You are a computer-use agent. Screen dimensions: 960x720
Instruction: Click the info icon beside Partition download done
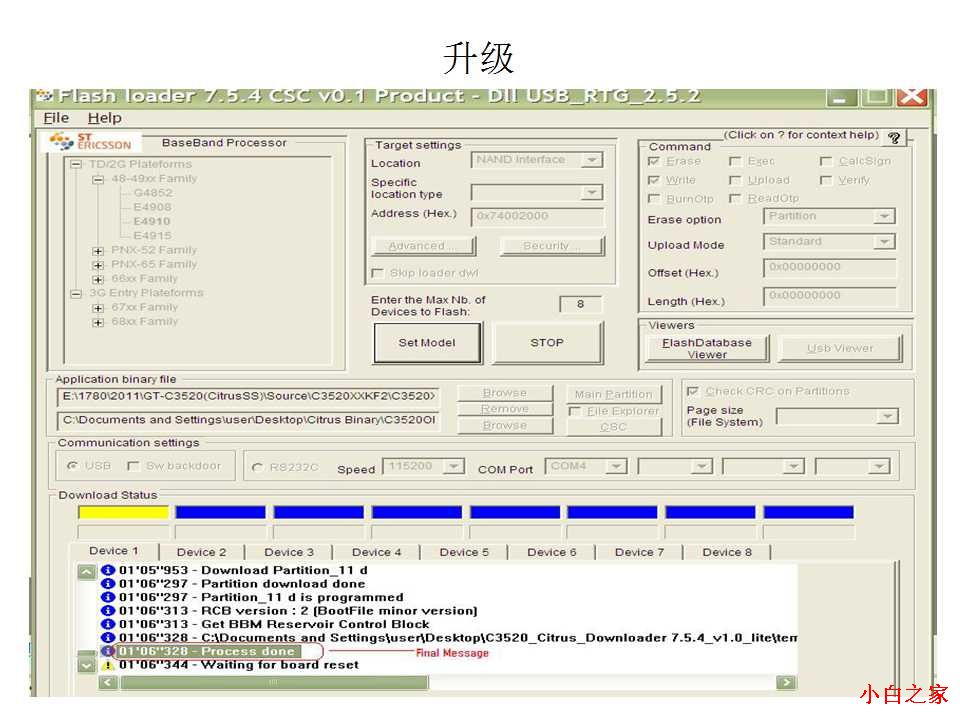pos(108,584)
